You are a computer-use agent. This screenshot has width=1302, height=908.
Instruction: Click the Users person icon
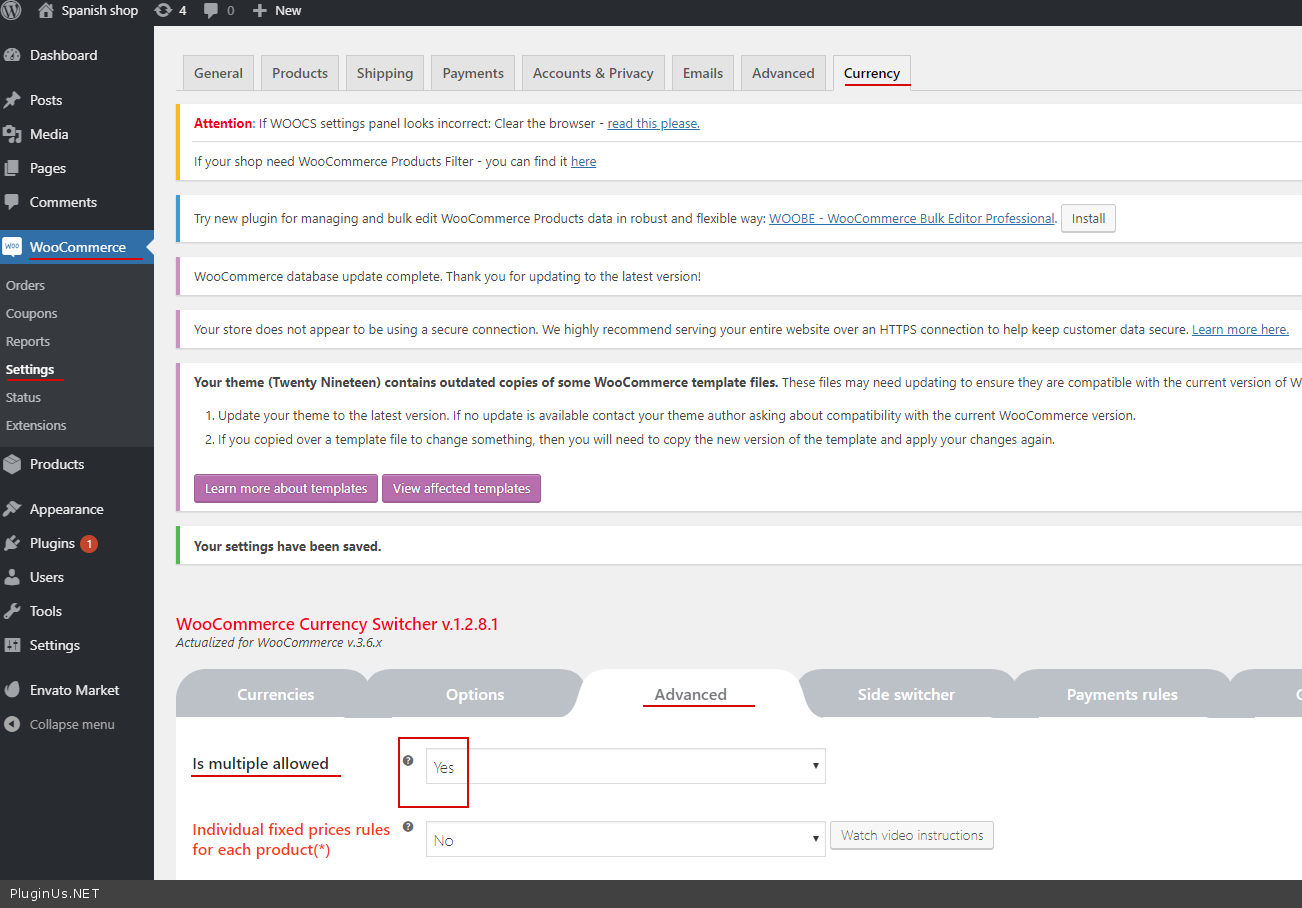(x=12, y=577)
